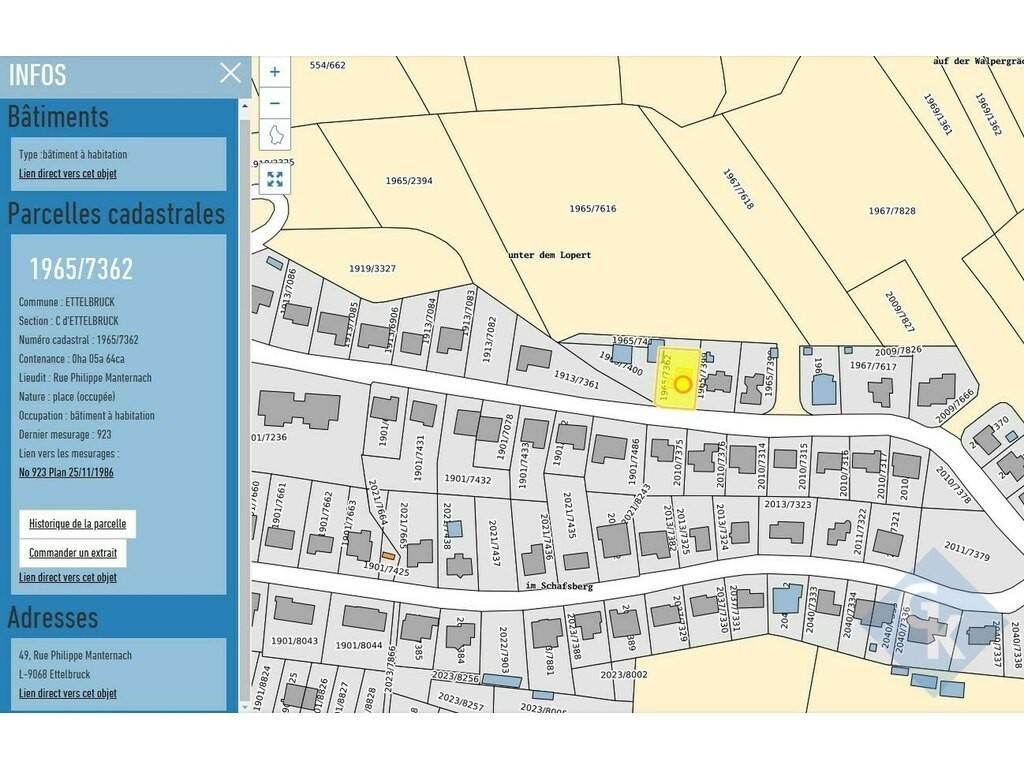Screen dimensions: 1024x768
Task: Open direct link under Bâtiments section
Action: tap(68, 174)
